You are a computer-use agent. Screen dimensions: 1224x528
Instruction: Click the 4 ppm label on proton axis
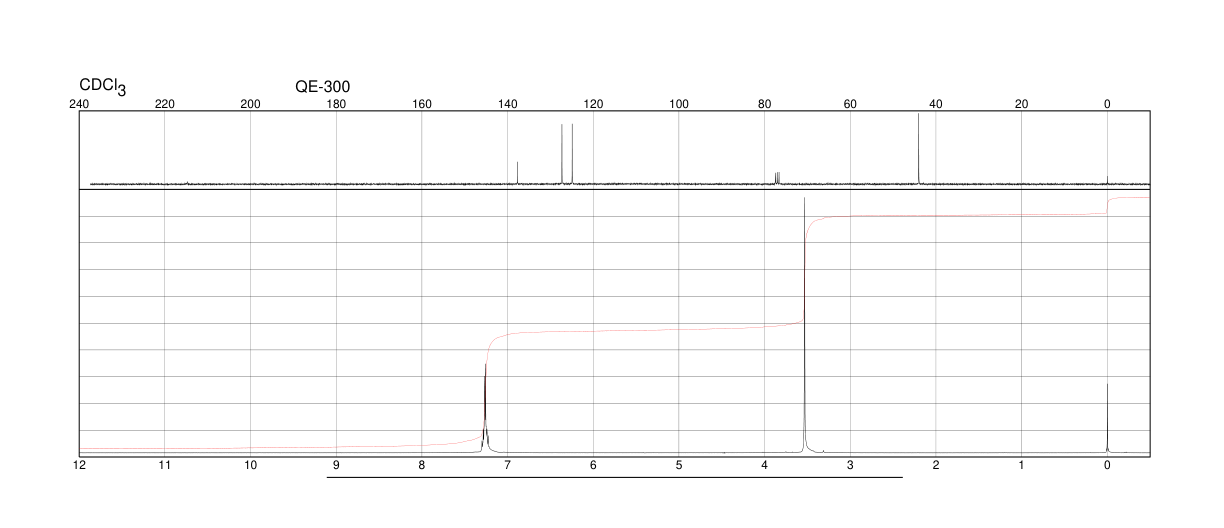click(765, 466)
